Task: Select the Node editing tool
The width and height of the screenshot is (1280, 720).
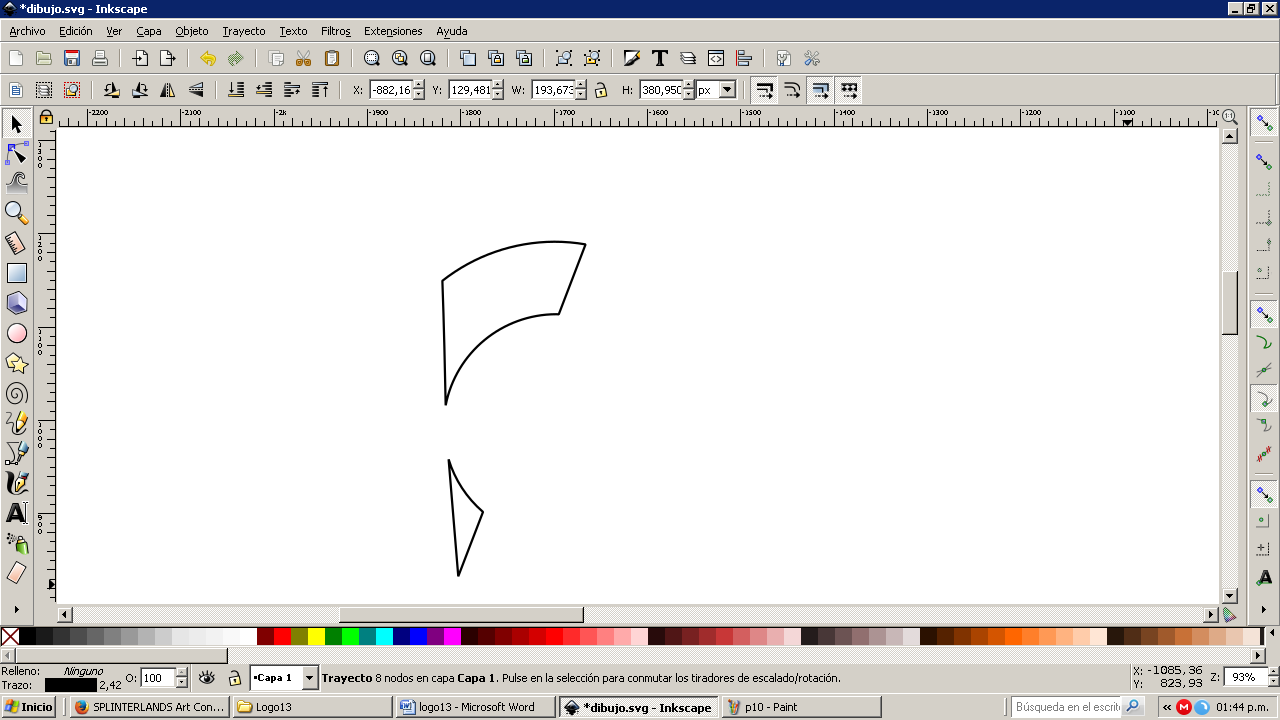Action: 17,154
